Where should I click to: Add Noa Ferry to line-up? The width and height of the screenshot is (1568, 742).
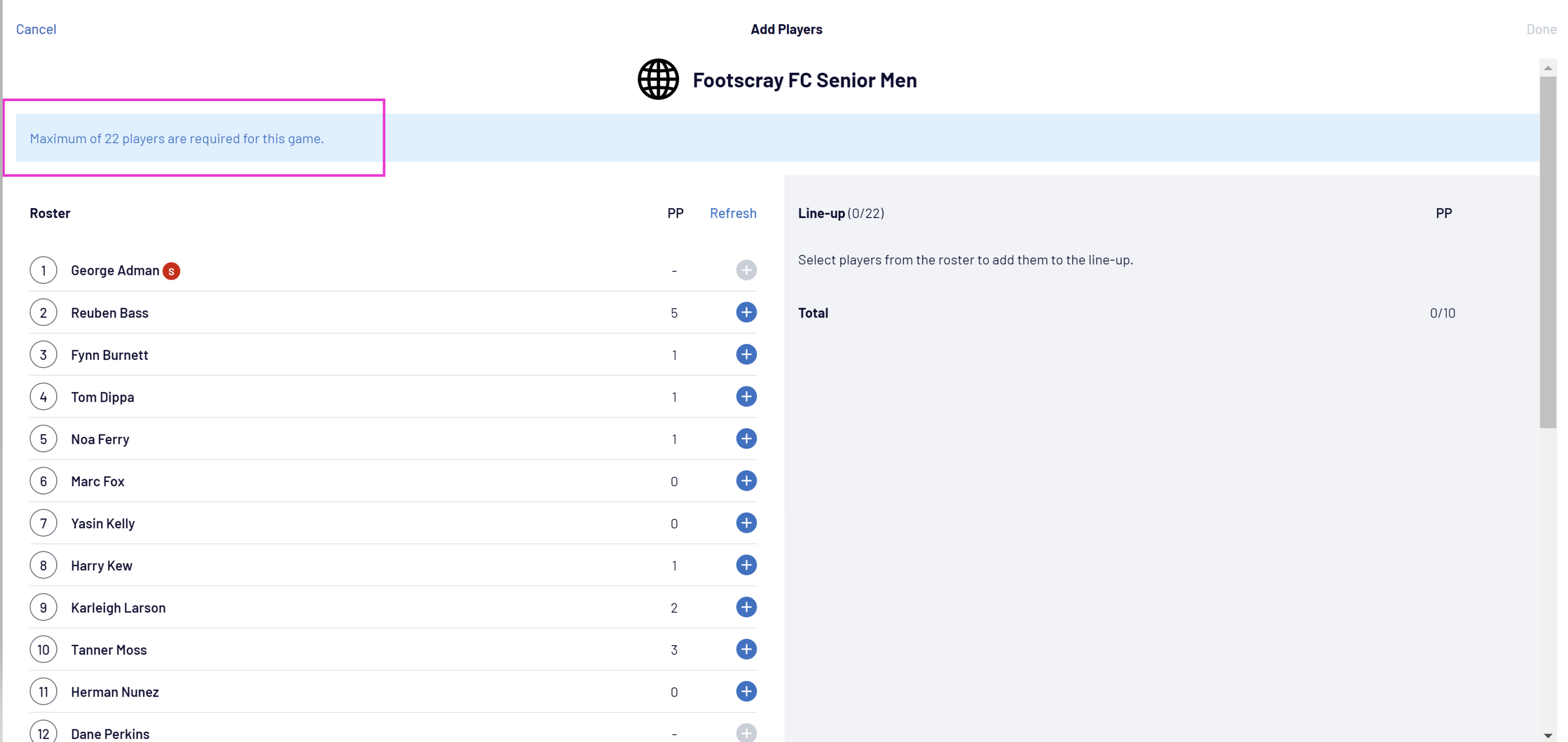click(x=746, y=439)
